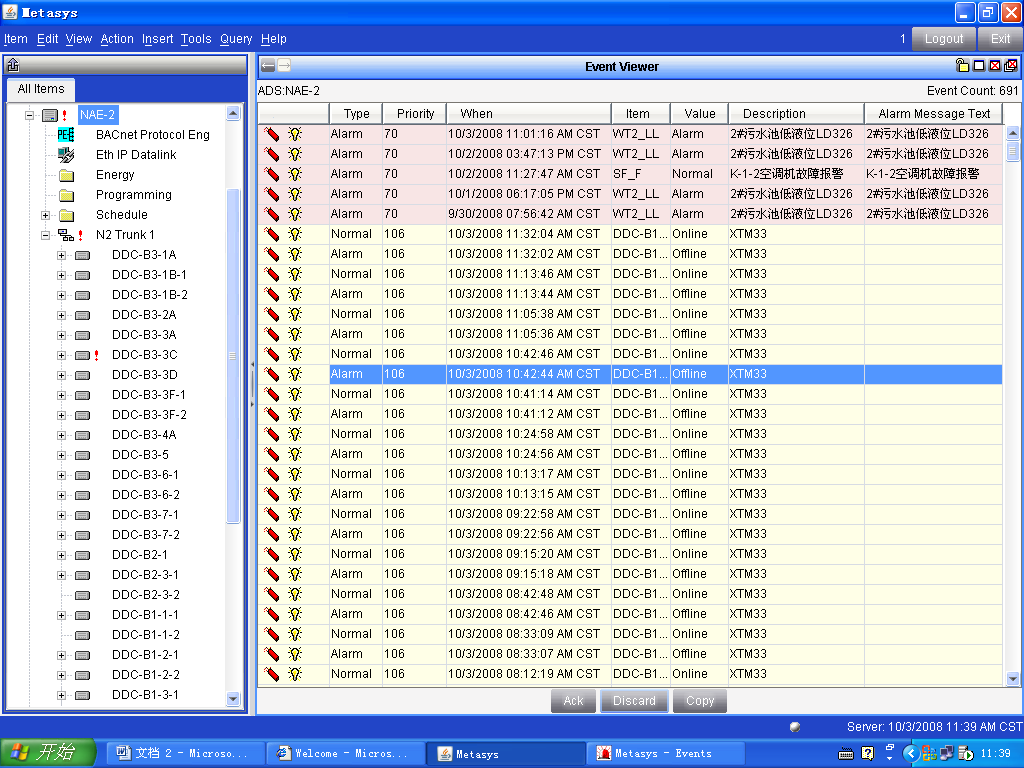Viewport: 1024px width, 768px height.
Task: Expand the DDC-B3-3C tree node
Action: (x=62, y=355)
